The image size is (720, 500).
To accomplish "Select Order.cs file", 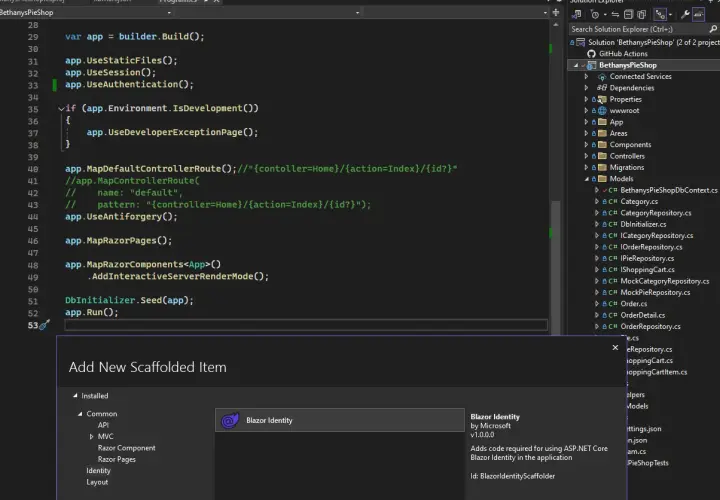I will [634, 304].
